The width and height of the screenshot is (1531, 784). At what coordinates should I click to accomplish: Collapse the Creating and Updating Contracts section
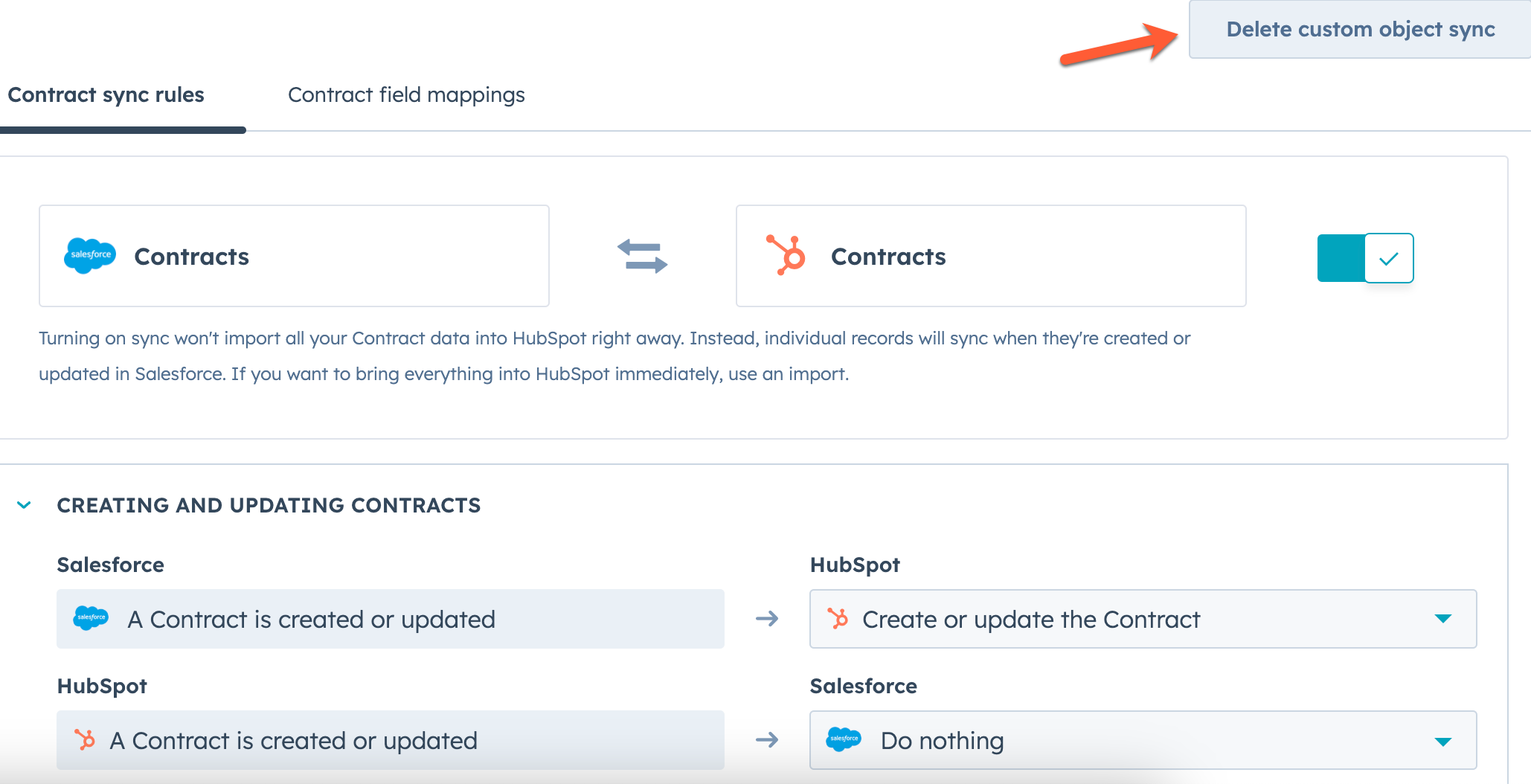[x=23, y=504]
